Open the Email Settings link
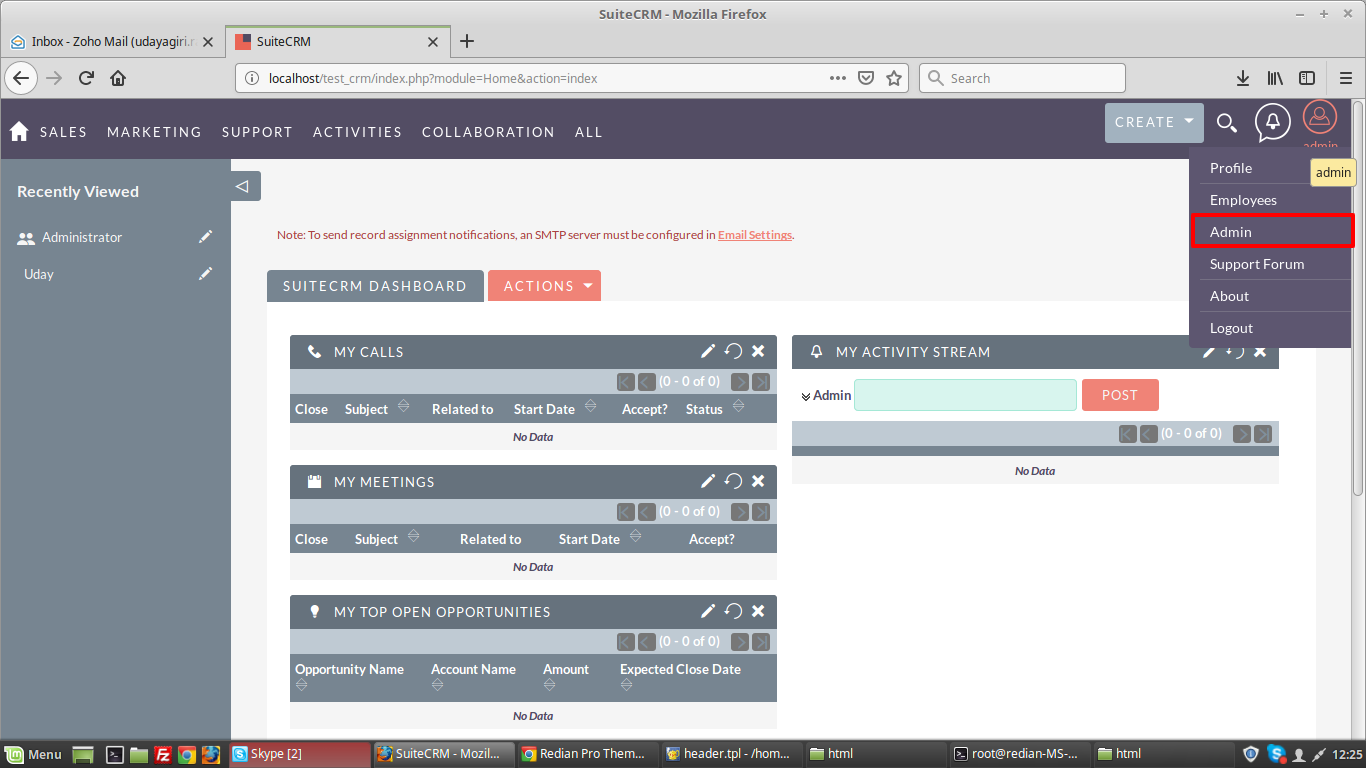The height and width of the screenshot is (768, 1366). [x=755, y=235]
